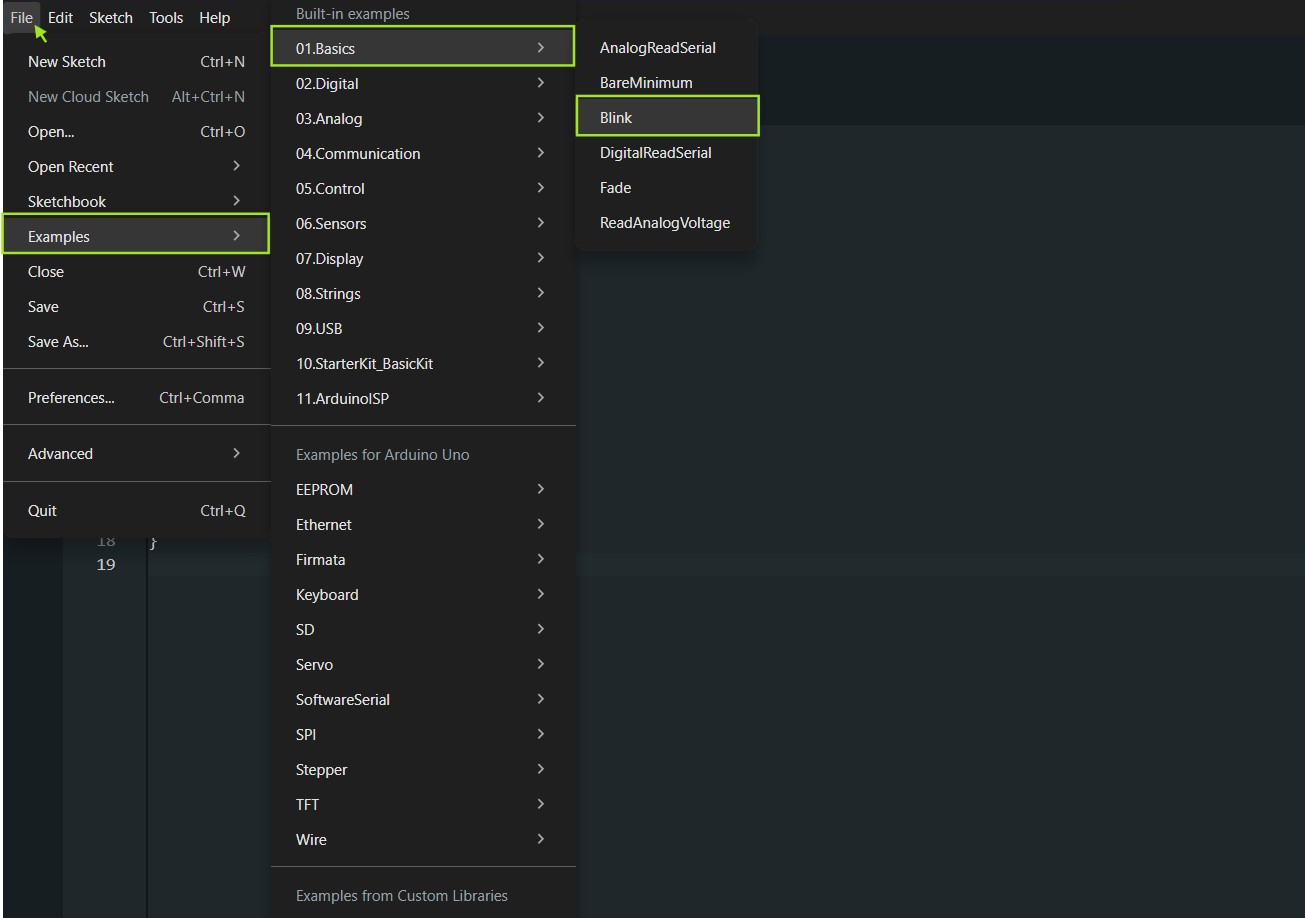Expand Keyboard library examples
The width and height of the screenshot is (1305, 918).
point(423,595)
